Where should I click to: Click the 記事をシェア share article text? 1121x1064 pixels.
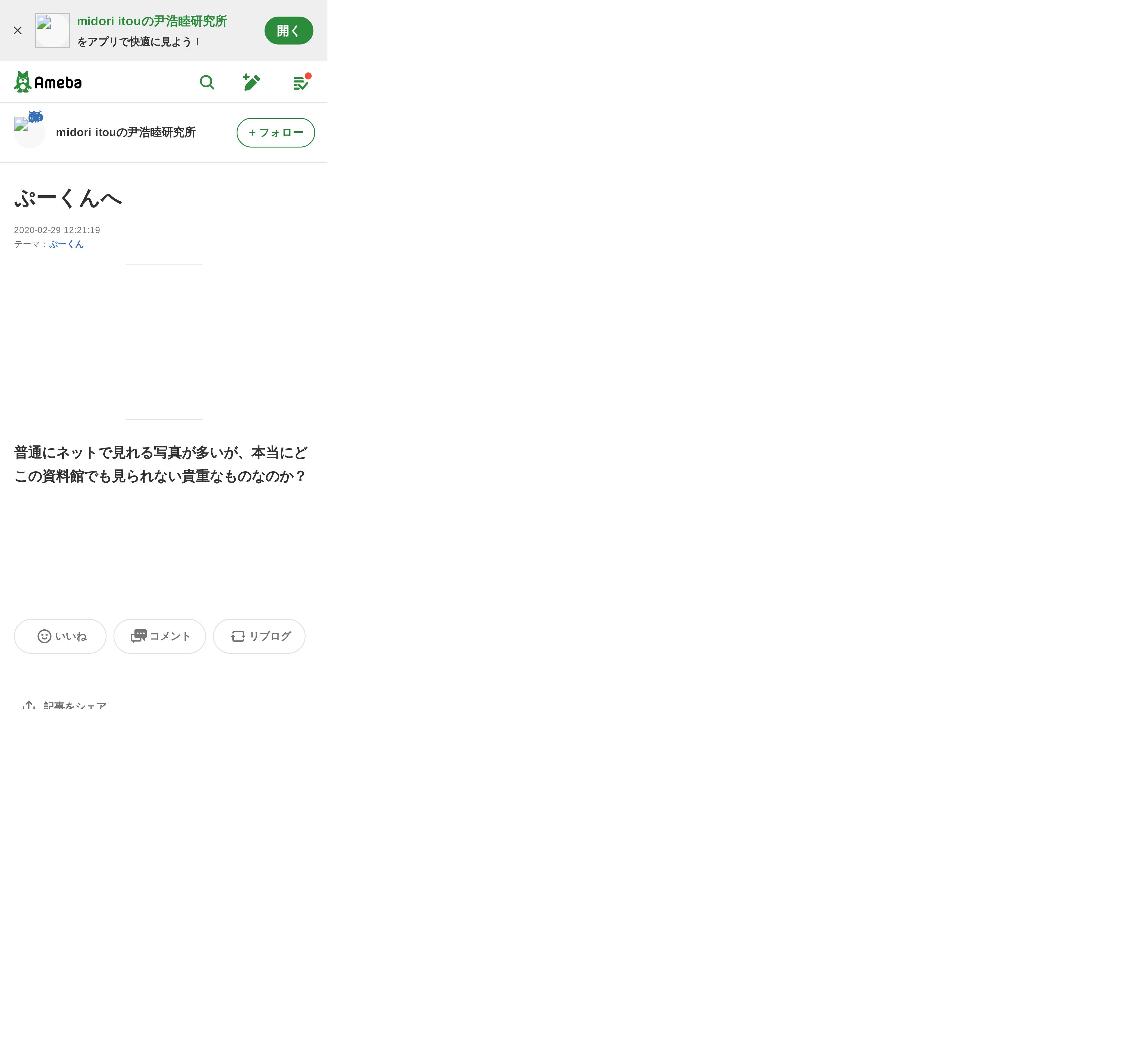75,705
